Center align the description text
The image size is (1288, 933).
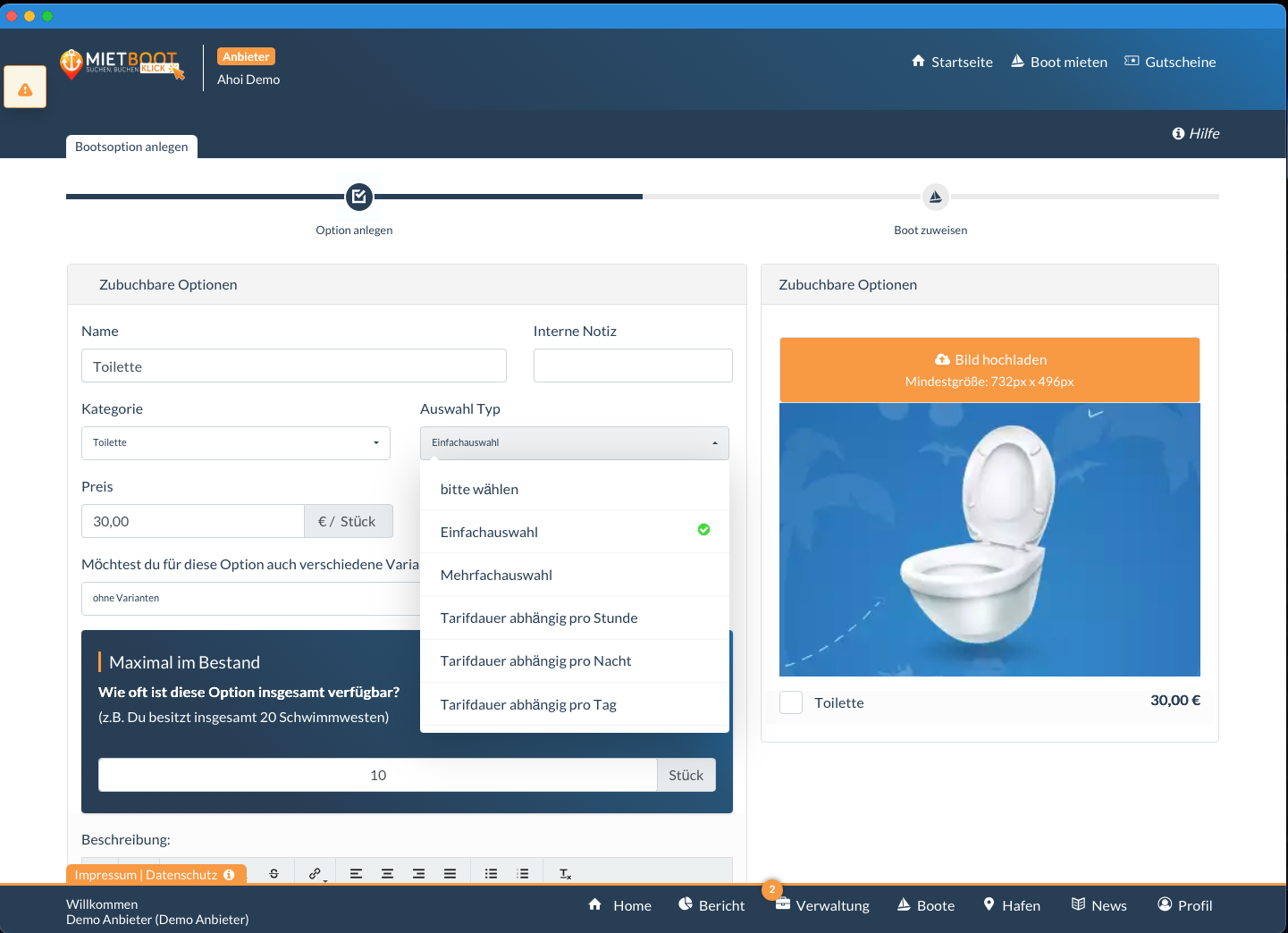pyautogui.click(x=387, y=873)
